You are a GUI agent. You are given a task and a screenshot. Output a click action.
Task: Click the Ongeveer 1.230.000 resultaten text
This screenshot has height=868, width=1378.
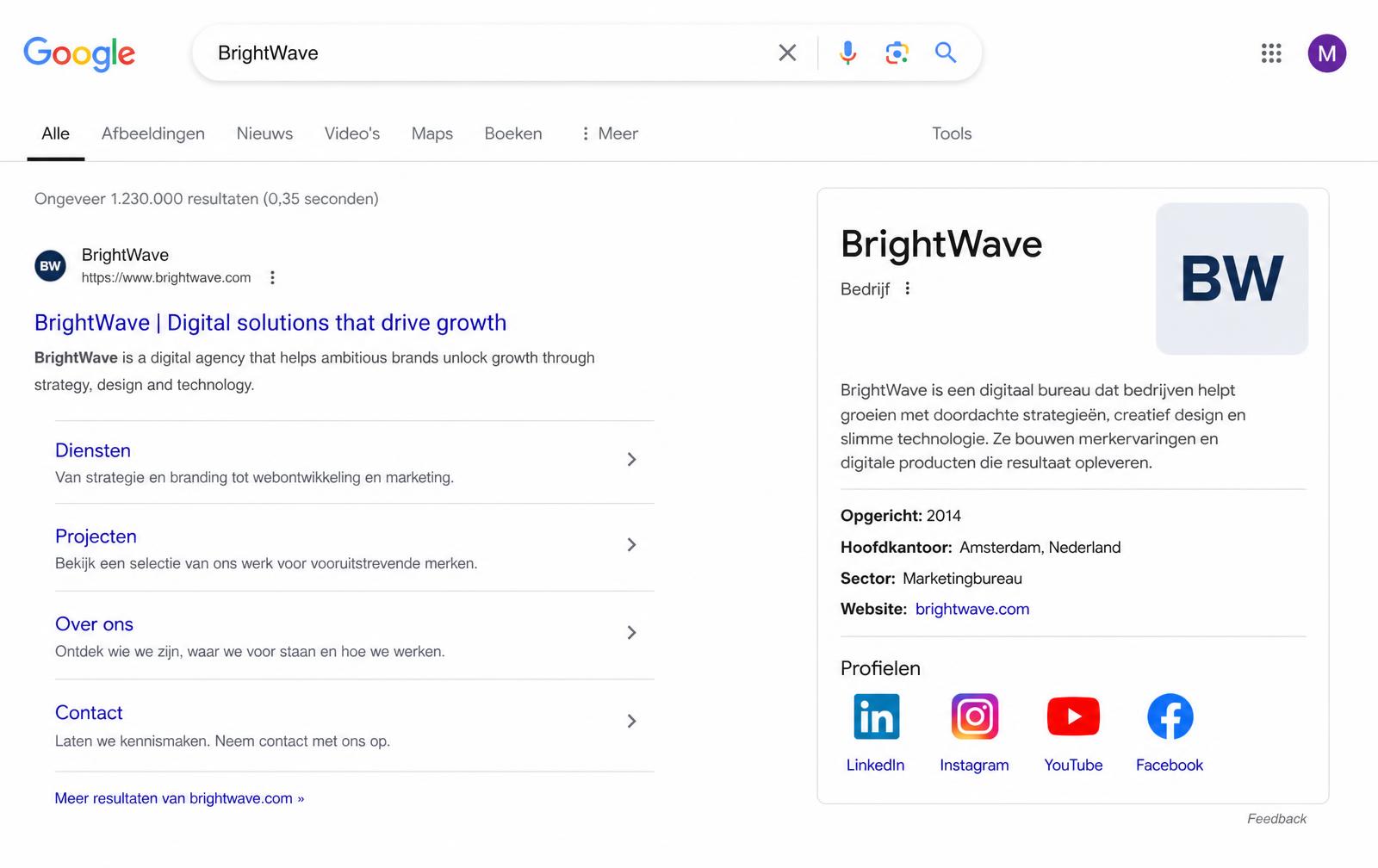coord(207,199)
